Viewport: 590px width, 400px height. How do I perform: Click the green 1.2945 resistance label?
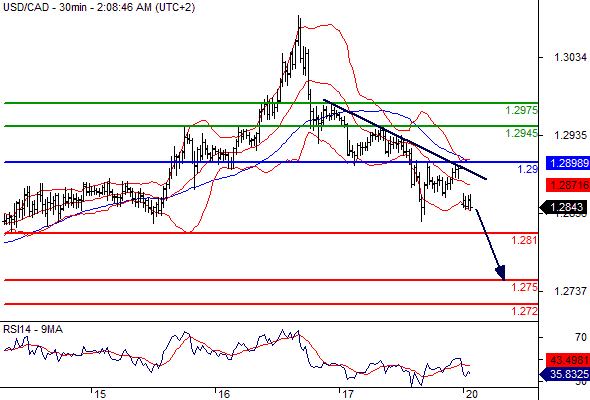522,133
